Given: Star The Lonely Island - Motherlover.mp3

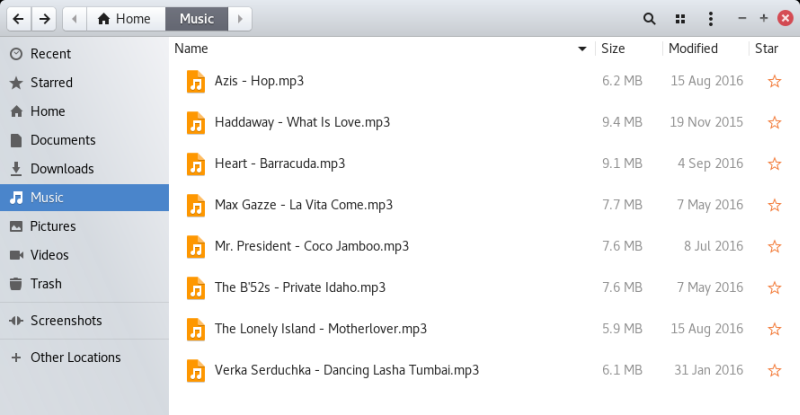Looking at the screenshot, I should pos(774,329).
